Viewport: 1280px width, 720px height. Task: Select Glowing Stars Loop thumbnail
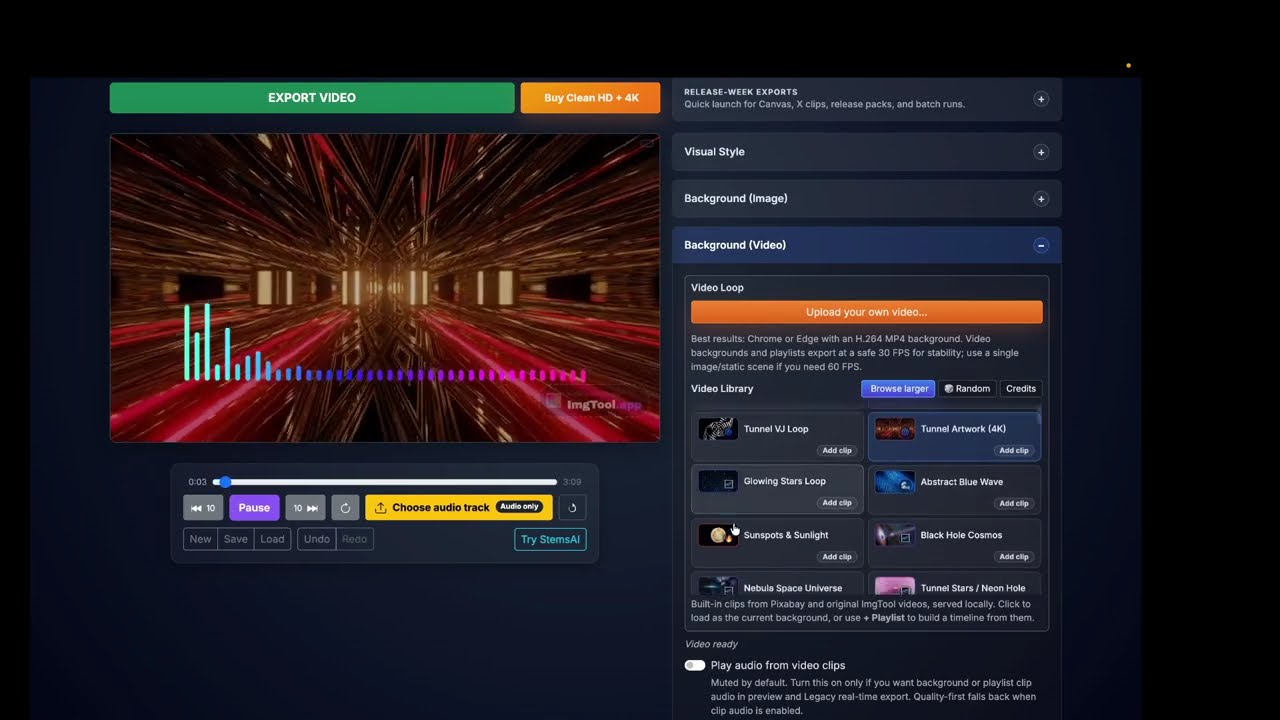[718, 482]
